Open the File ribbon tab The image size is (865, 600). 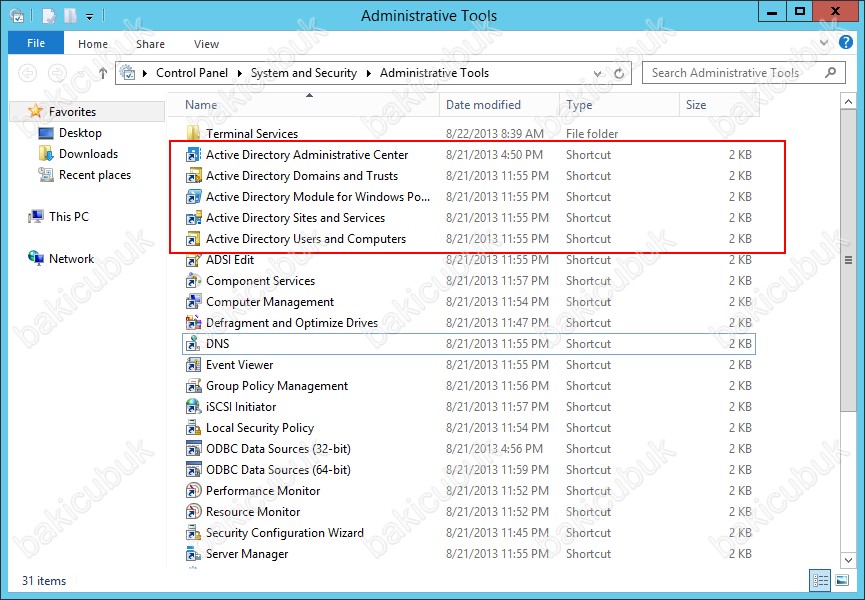[x=36, y=43]
